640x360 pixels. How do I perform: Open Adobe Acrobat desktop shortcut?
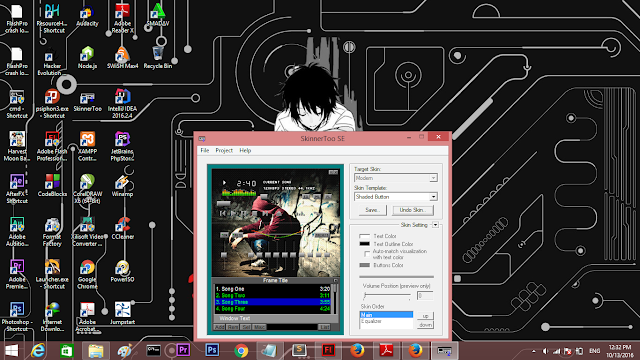click(87, 317)
